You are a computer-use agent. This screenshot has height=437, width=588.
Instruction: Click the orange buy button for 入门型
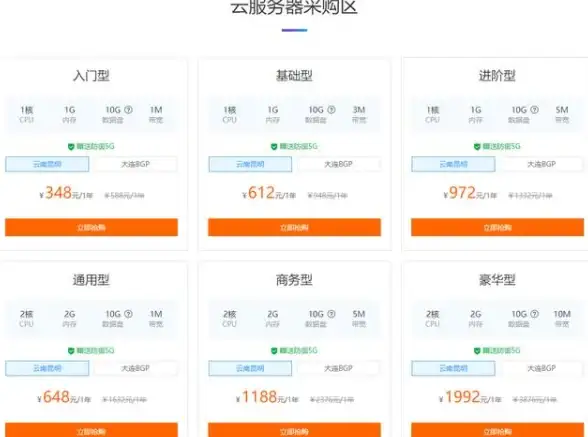[92, 227]
